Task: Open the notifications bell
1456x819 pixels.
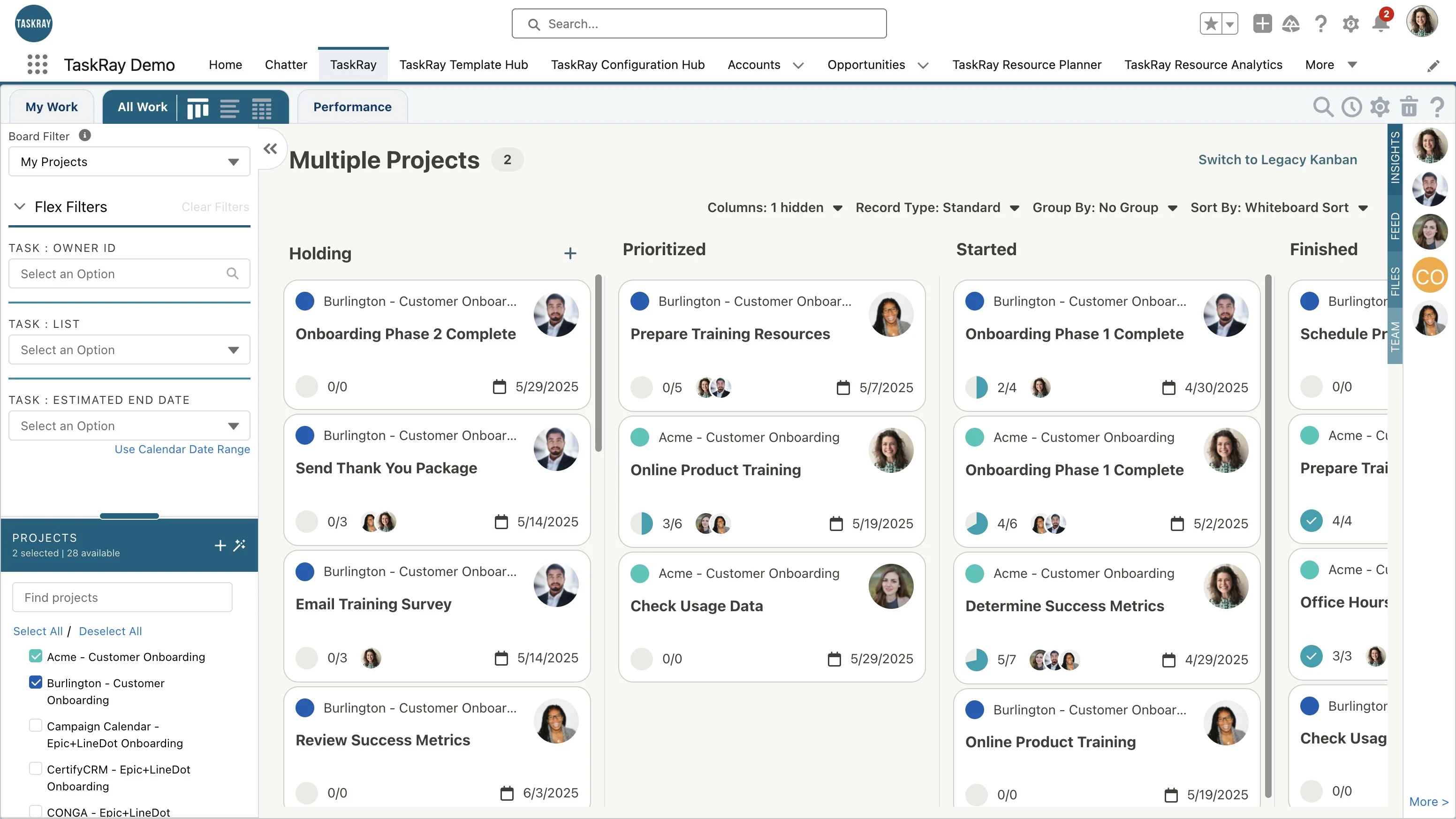Action: click(1380, 24)
